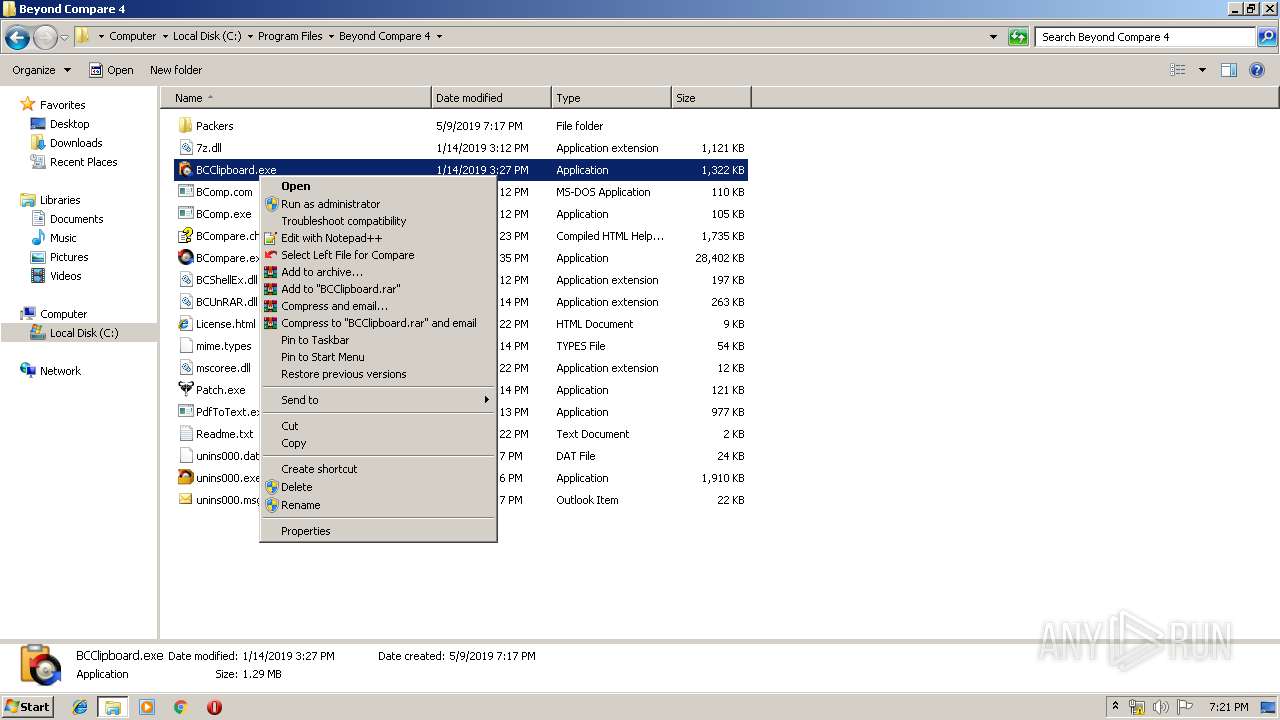Select the BCompare.exe application icon

click(x=185, y=258)
